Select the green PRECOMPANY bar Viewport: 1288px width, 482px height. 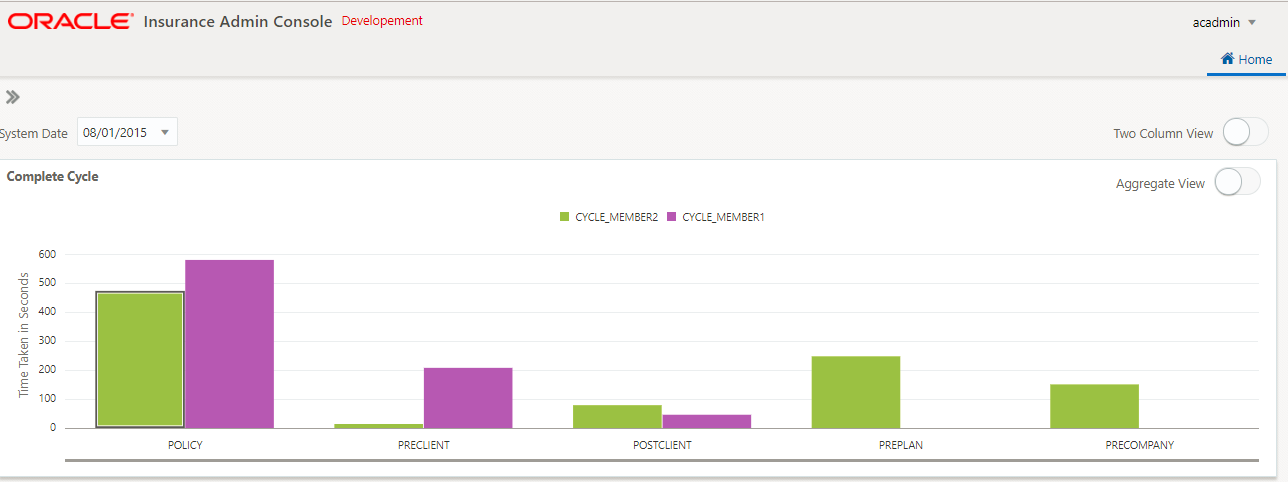(1094, 406)
